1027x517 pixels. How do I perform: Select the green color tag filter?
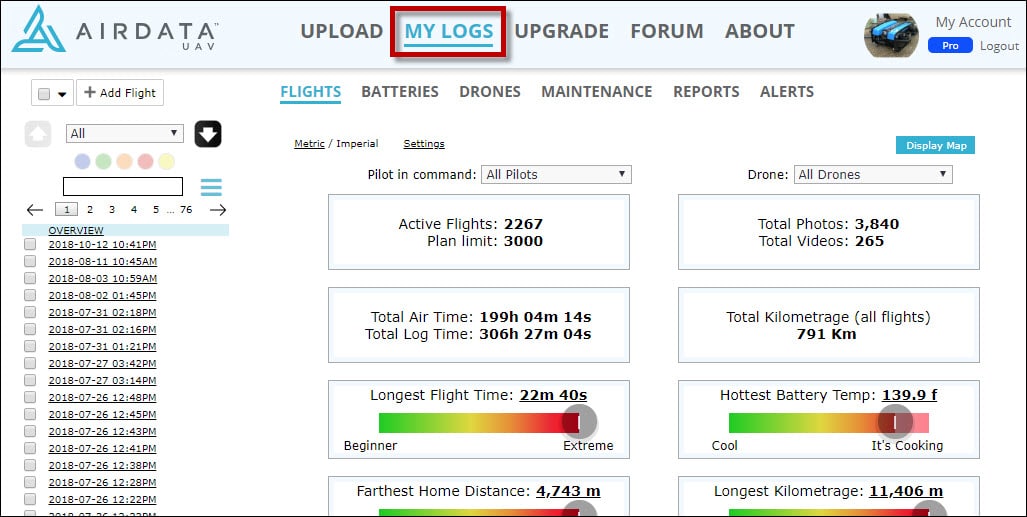tap(103, 161)
